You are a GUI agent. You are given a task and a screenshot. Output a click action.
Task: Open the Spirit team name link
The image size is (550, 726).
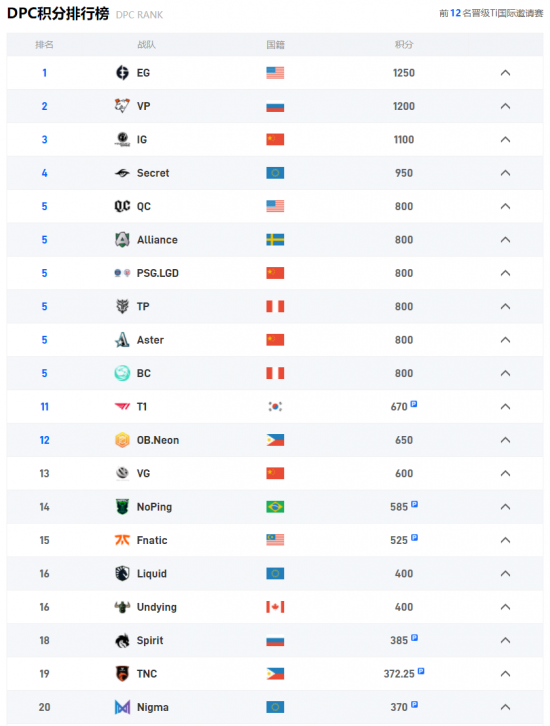pos(150,640)
